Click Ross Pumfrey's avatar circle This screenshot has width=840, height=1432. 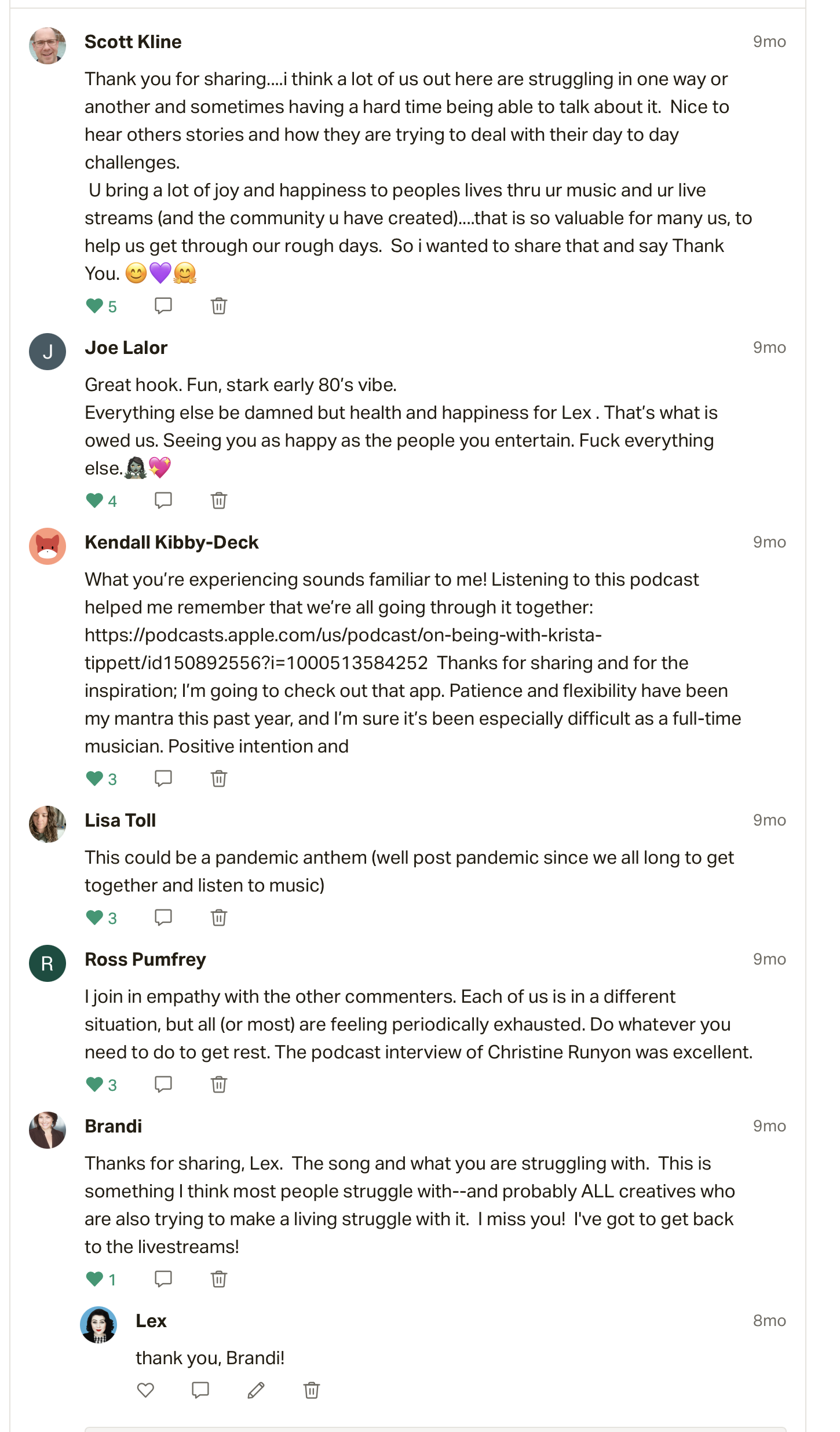(48, 963)
